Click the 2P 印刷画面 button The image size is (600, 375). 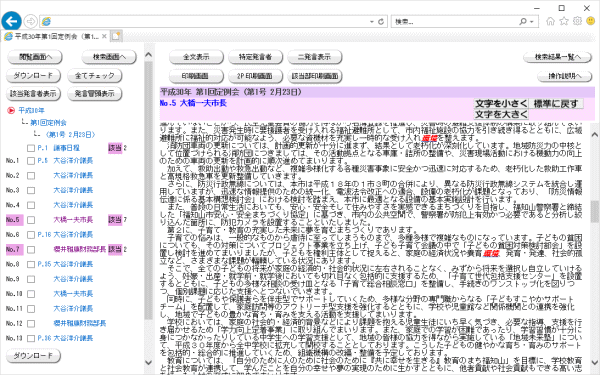(x=255, y=76)
